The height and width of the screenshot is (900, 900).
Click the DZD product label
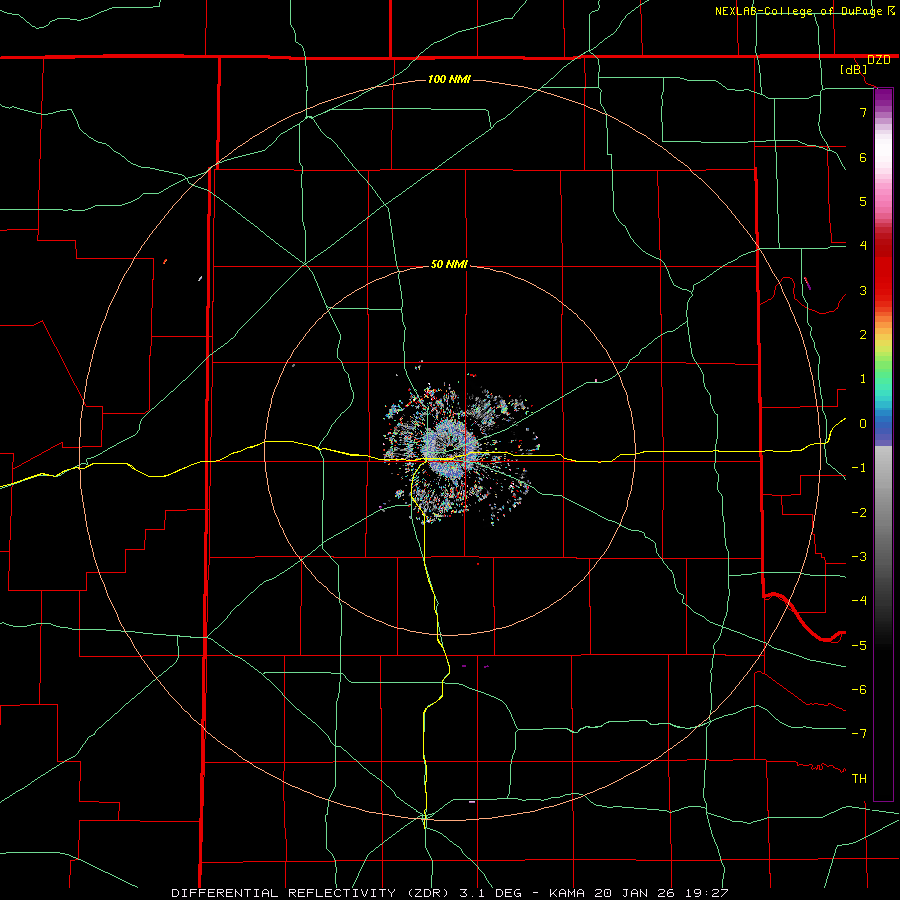879,60
